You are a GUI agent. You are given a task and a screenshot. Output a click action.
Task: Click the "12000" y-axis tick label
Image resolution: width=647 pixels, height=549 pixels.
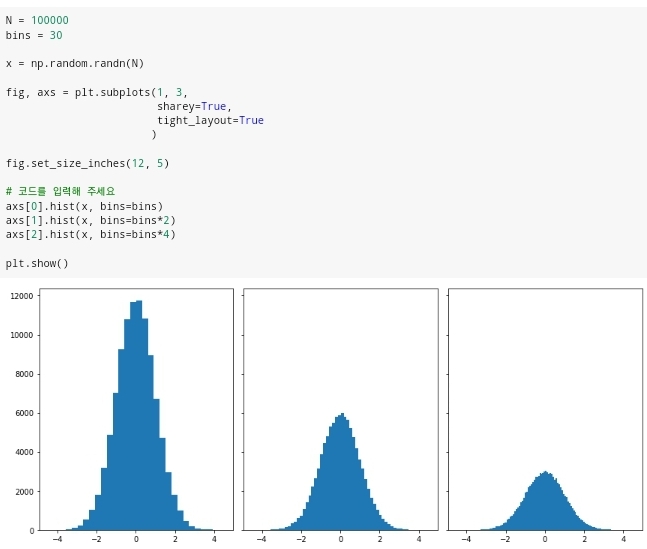[22, 296]
